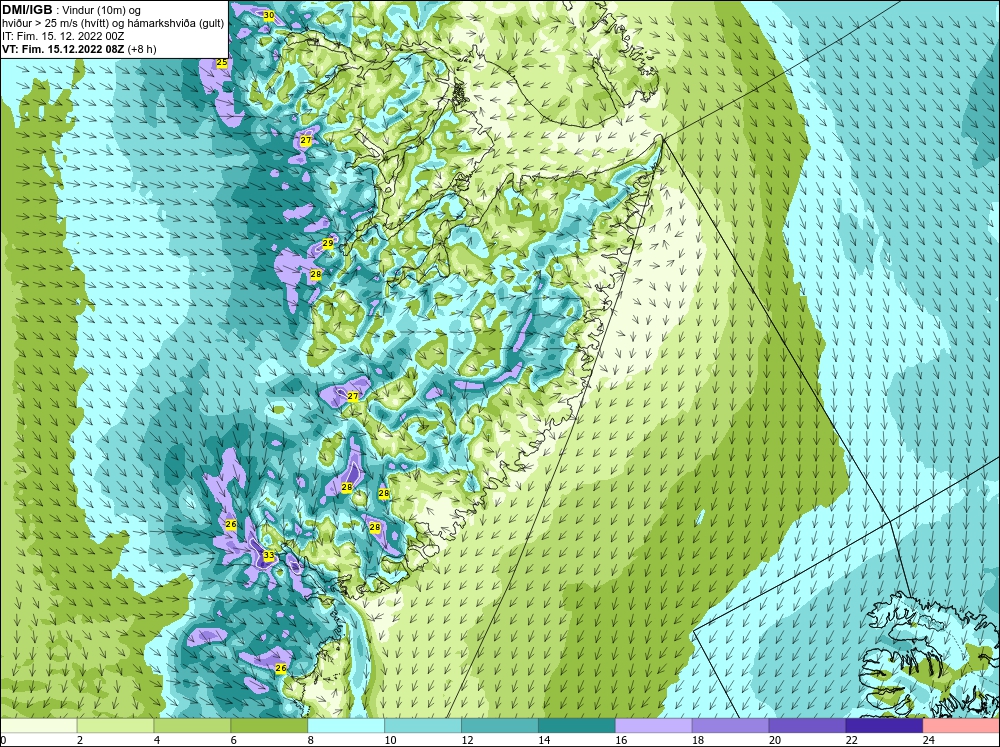Select the line "hviður > 25 m/s (hvítt) og hámarkshviða (gult)"
Viewport: 1000px width, 747px height.
(113, 23)
